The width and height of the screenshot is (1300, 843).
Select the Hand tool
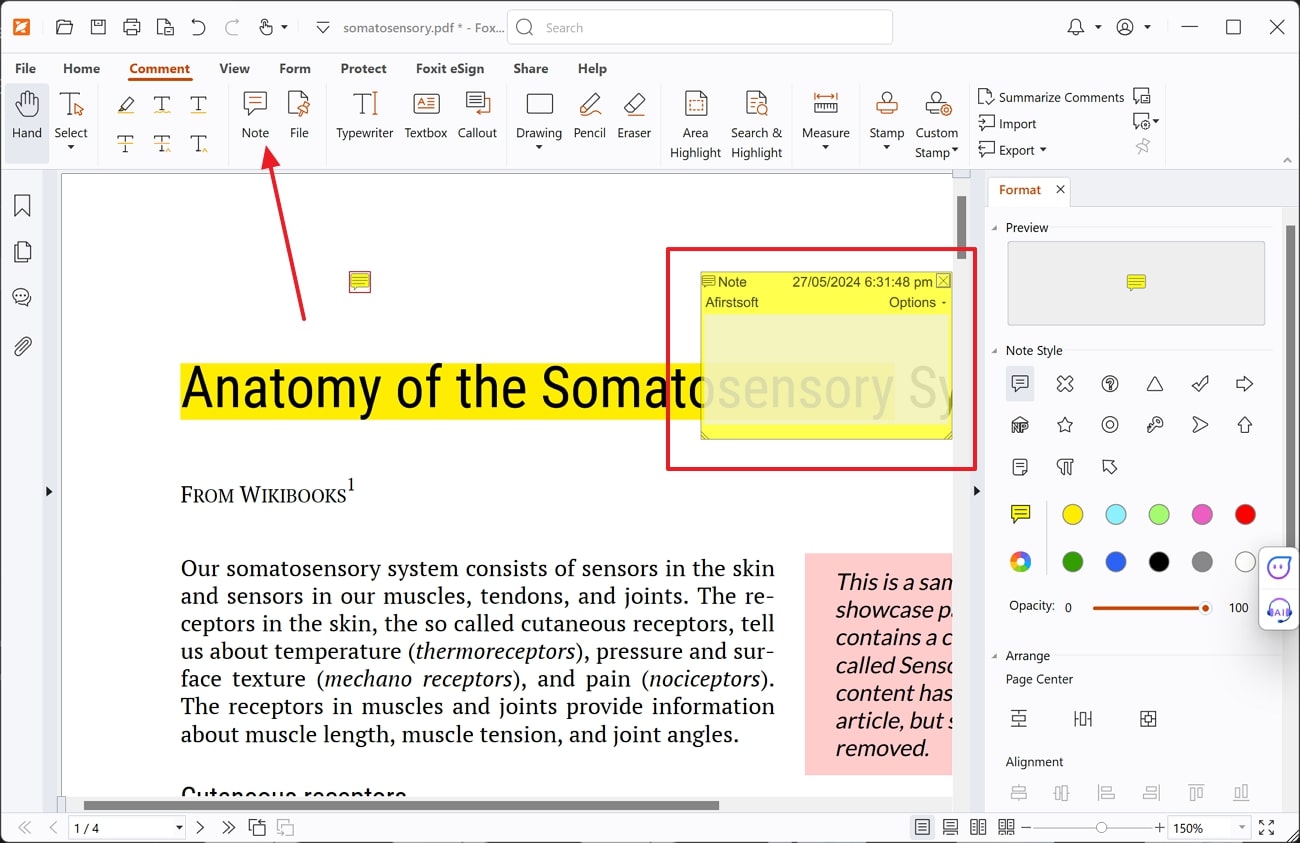pos(27,122)
